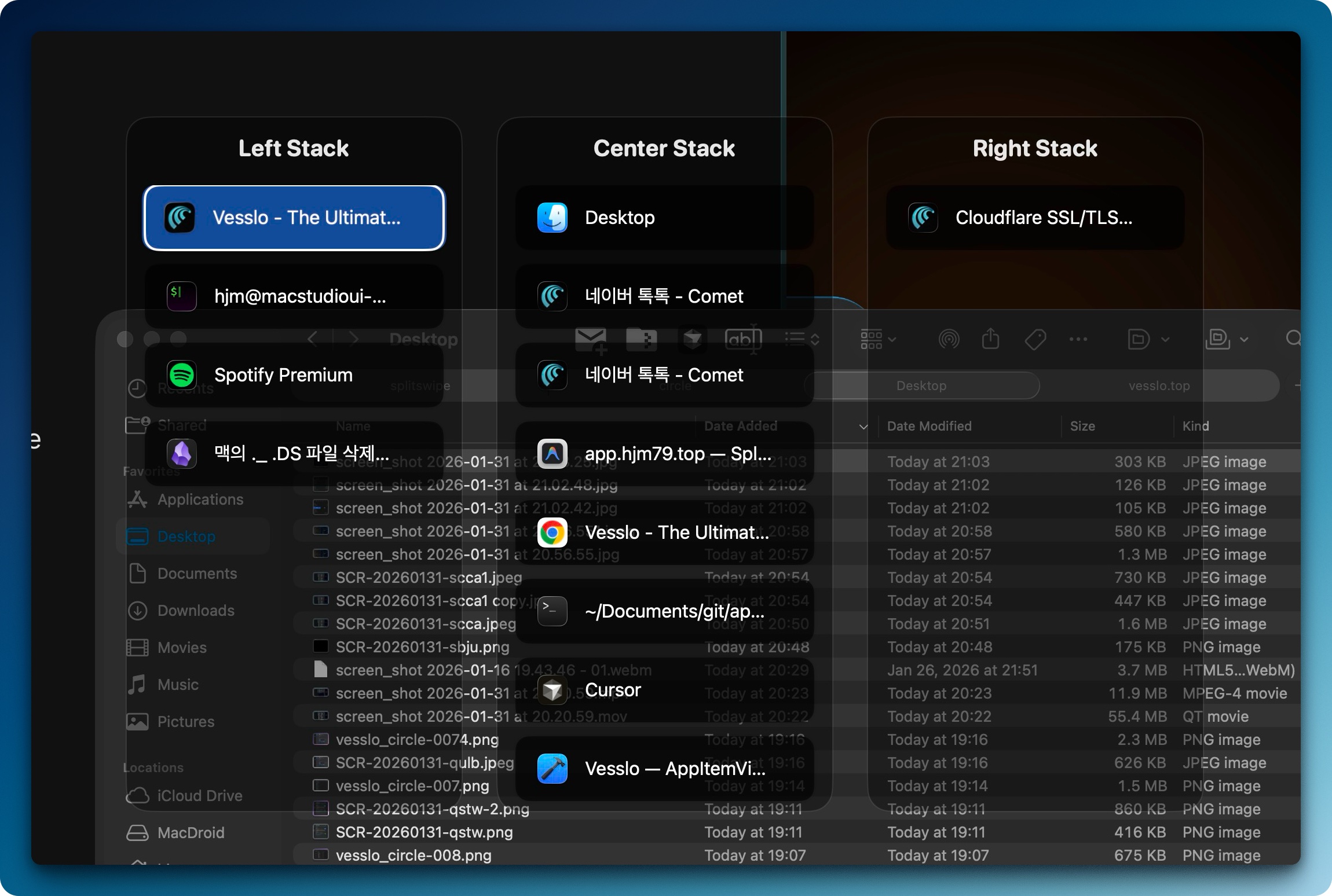Viewport: 1332px width, 896px height.
Task: Click the 55.4 MB size cell
Action: click(1137, 717)
